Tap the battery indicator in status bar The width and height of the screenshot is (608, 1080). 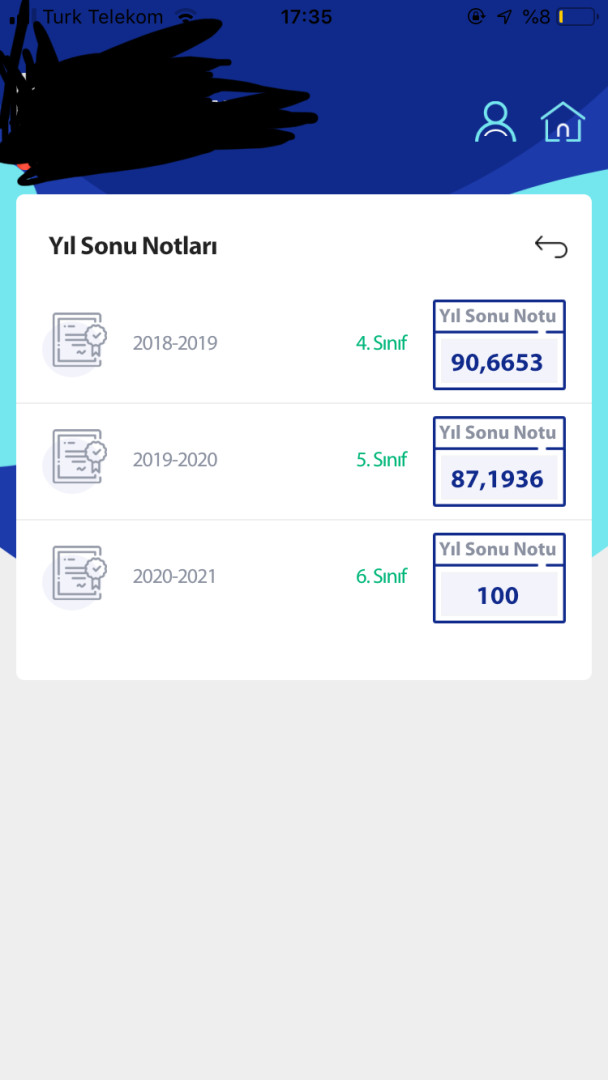(575, 17)
